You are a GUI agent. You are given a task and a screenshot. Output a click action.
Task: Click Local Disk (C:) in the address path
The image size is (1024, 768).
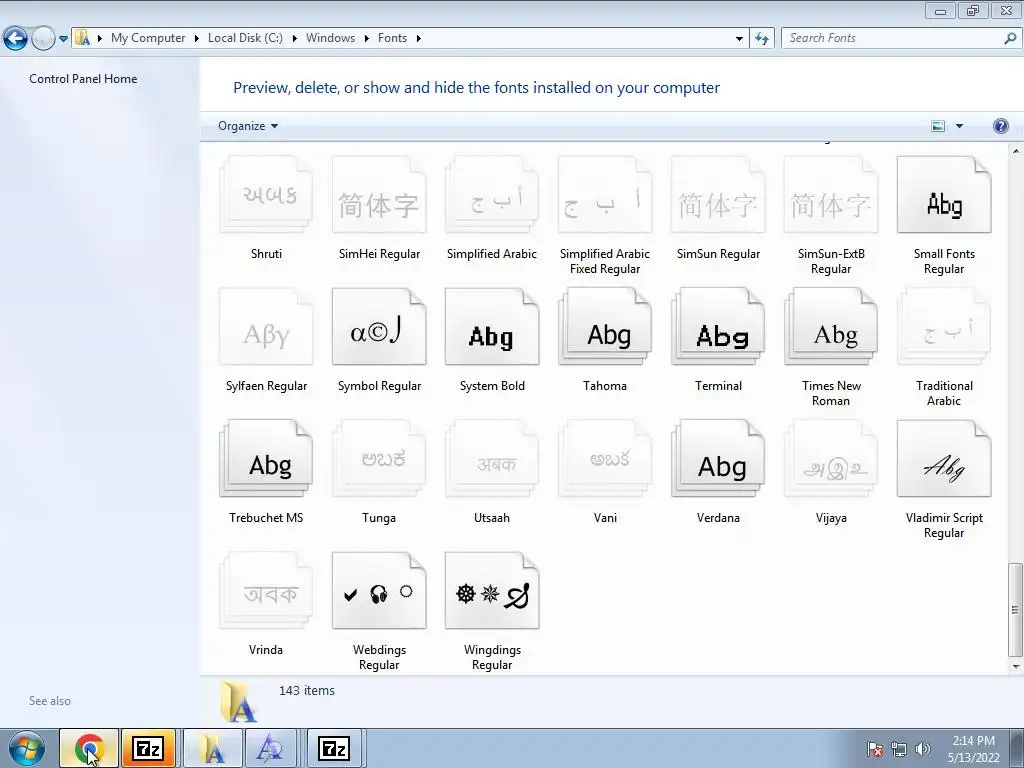coord(245,38)
